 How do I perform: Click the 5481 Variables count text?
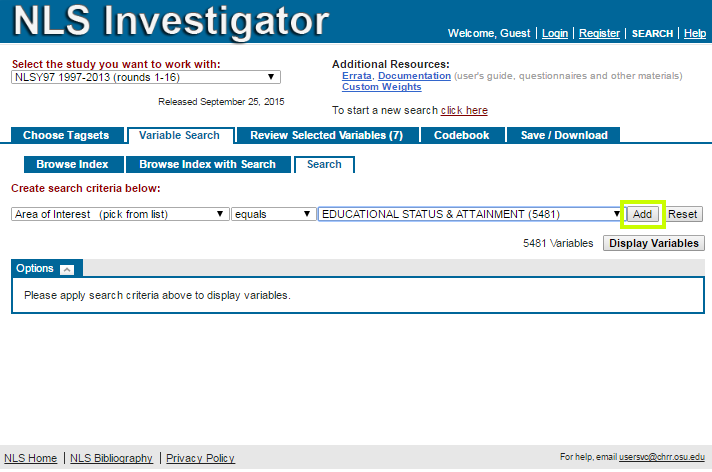(x=558, y=243)
